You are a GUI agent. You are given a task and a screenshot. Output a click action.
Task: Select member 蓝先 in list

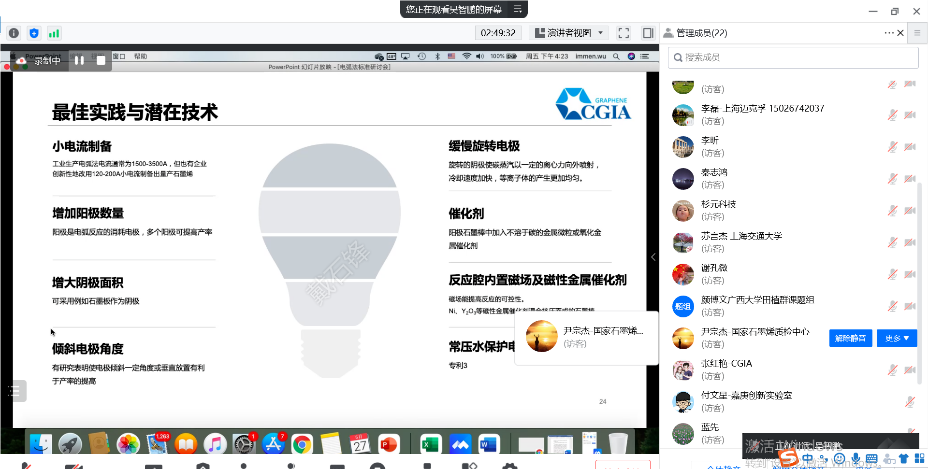coord(793,433)
